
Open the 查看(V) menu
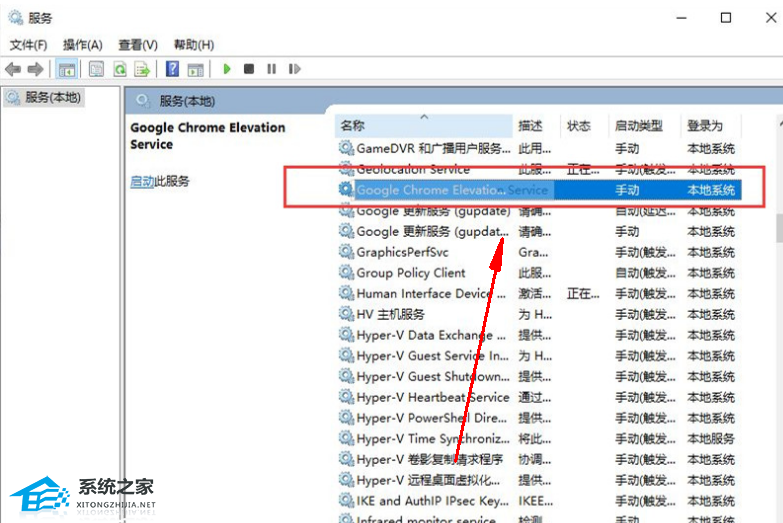click(x=138, y=45)
